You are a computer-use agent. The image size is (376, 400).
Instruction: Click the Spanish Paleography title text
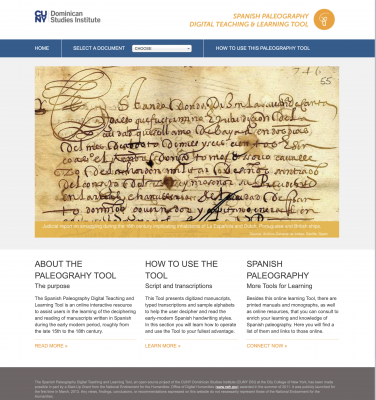coord(271,16)
